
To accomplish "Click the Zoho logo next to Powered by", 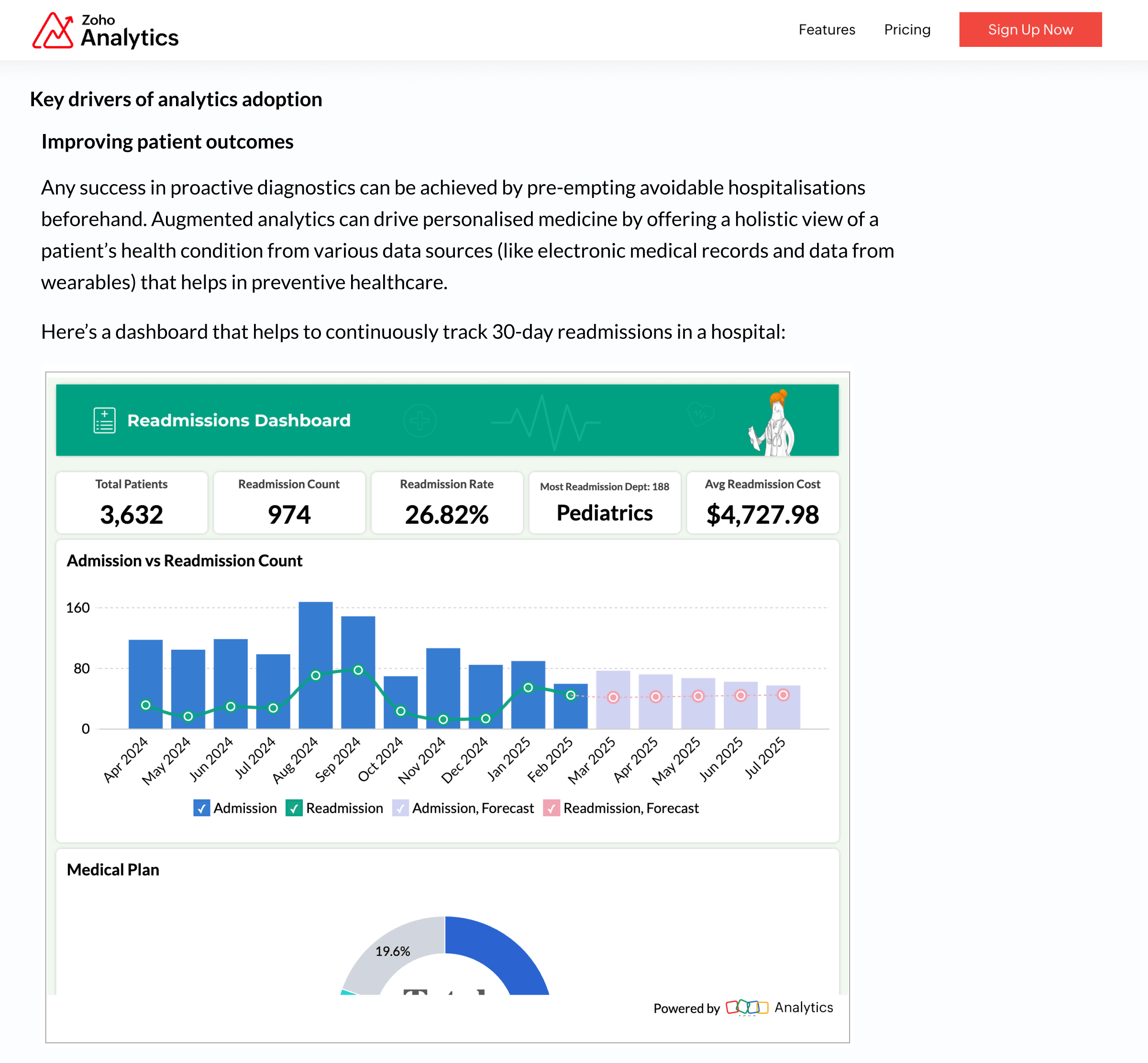I will pos(747,1007).
